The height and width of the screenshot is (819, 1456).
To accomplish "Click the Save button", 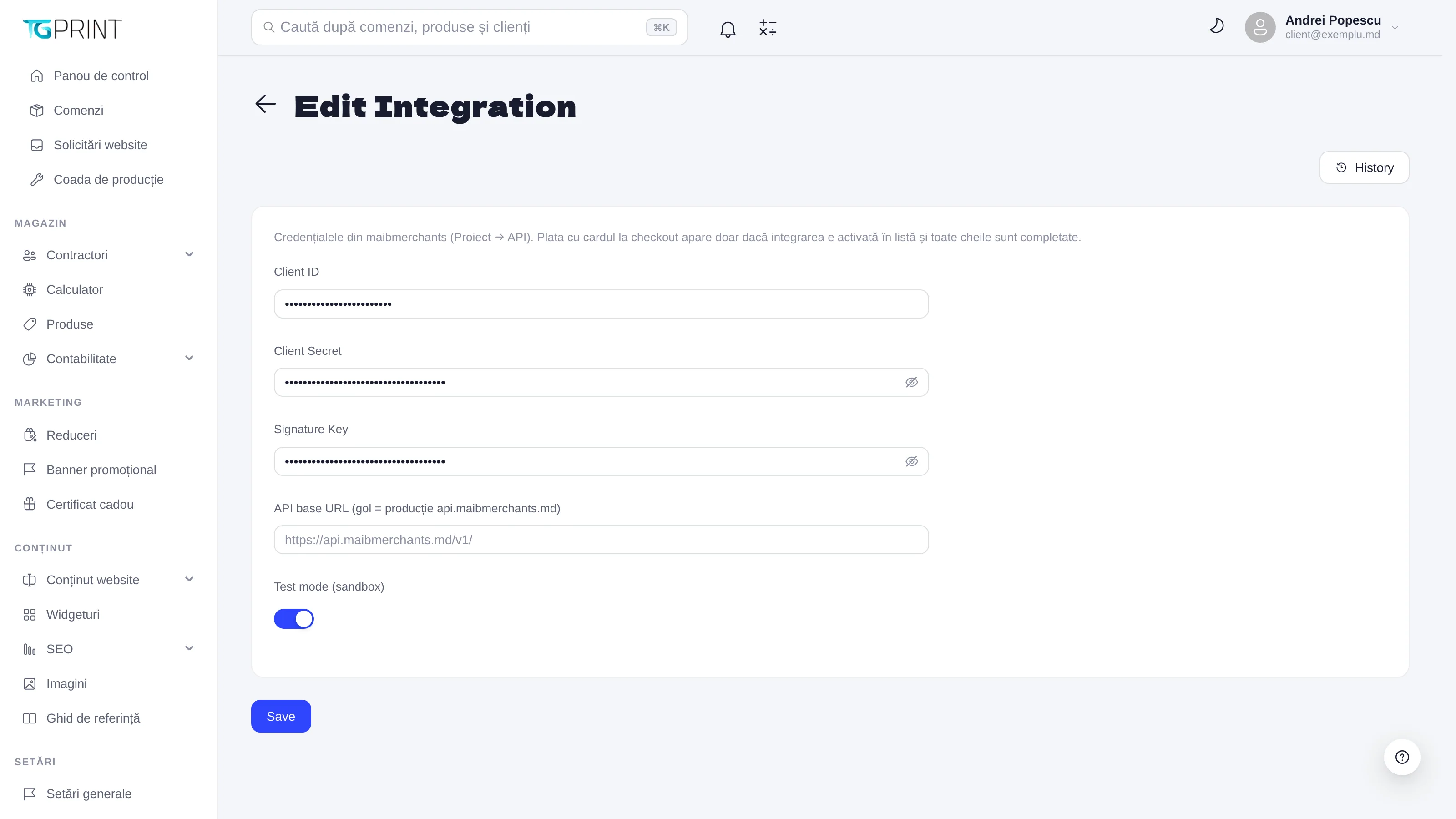I will tap(281, 716).
